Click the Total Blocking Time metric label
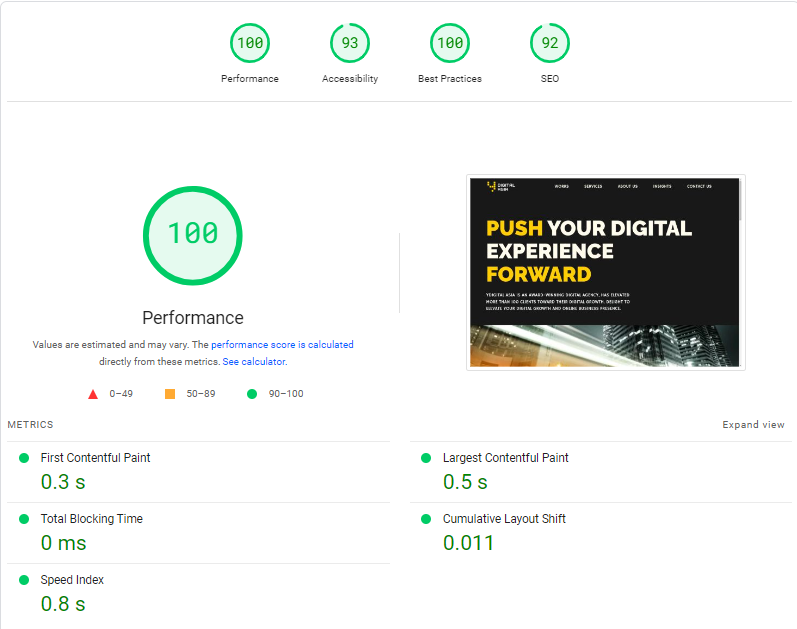This screenshot has height=629, width=797. 91,519
